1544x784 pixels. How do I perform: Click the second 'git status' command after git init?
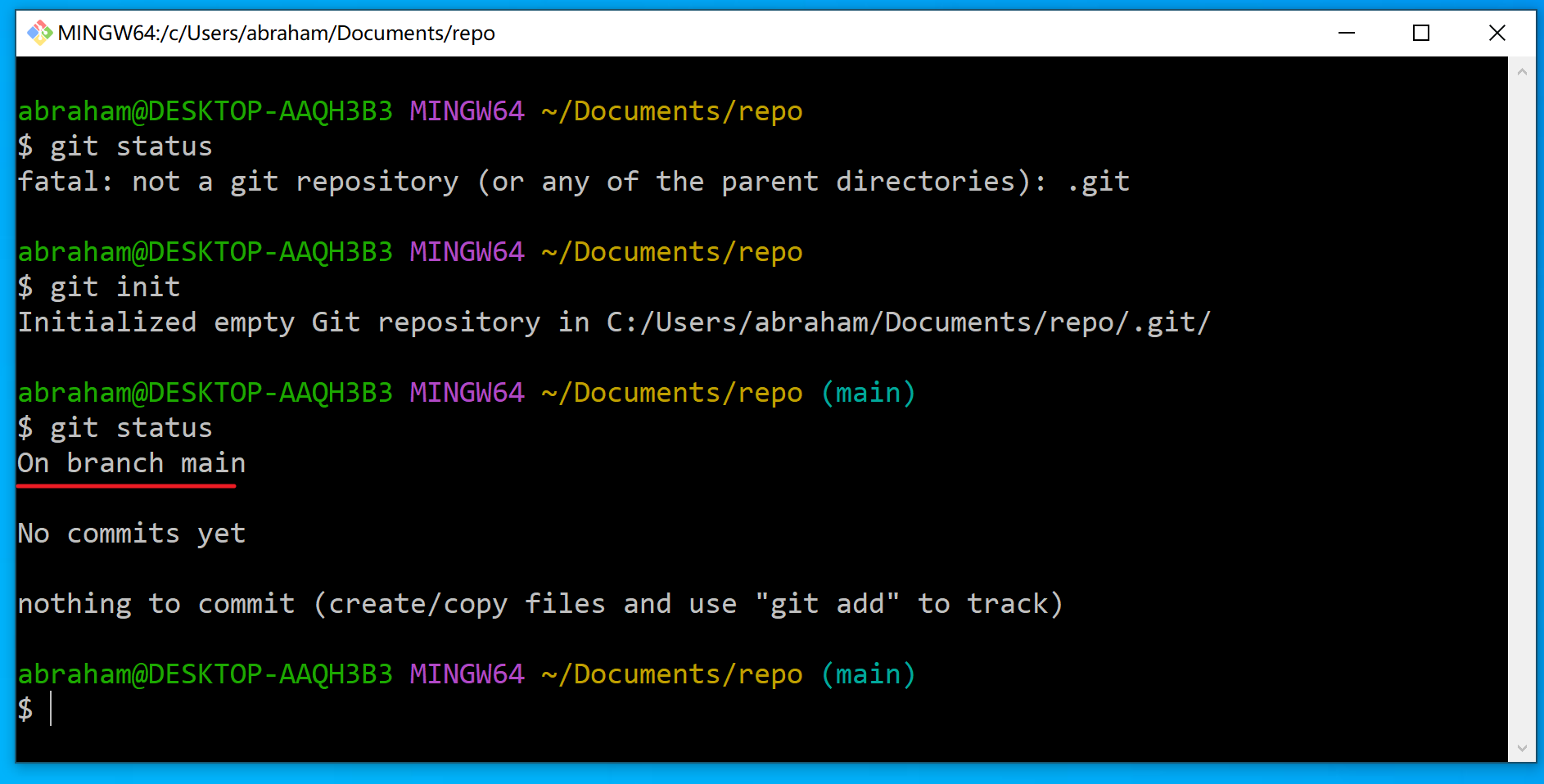pos(115,427)
